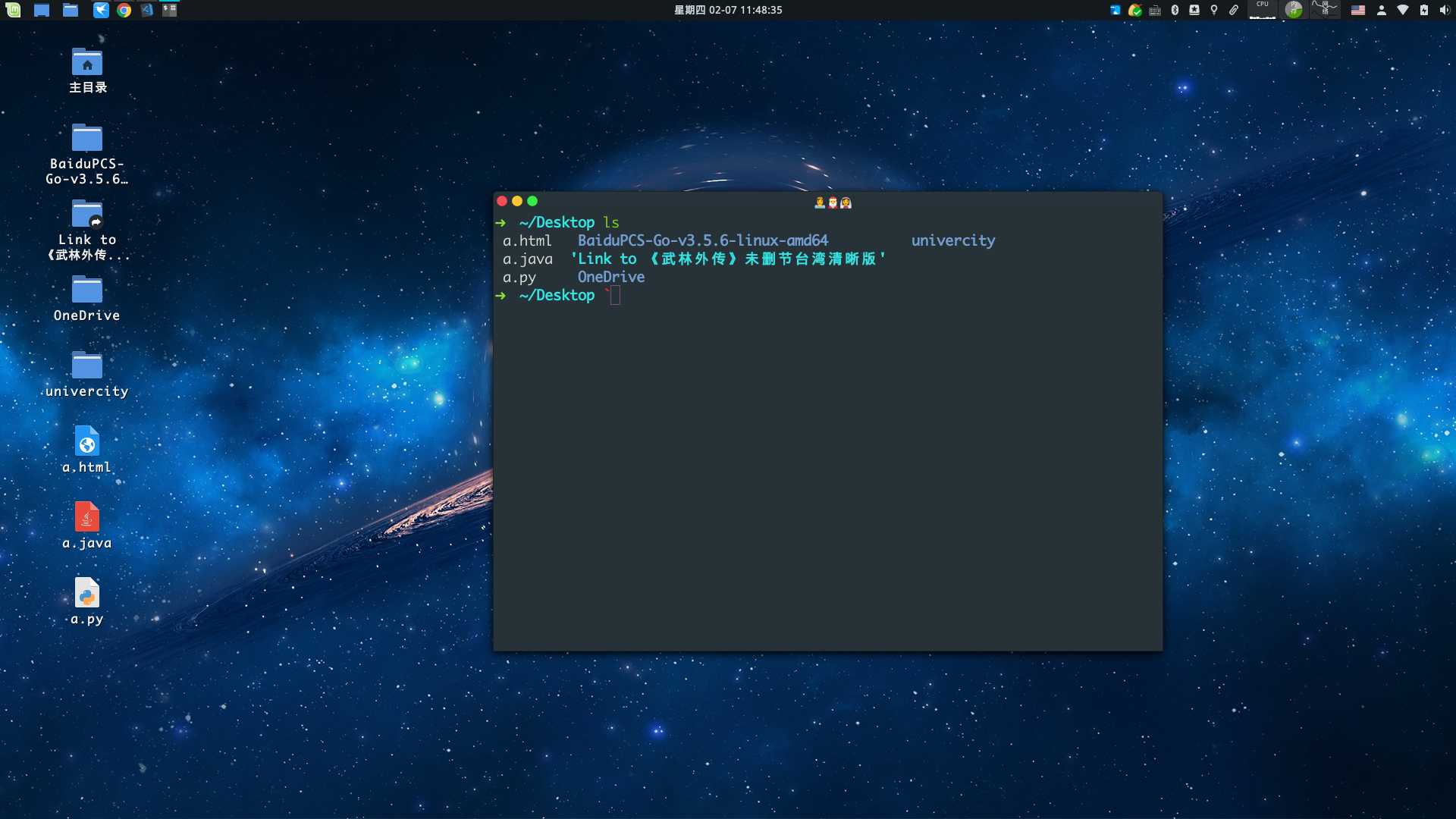Toggle Bluetooth from the system tray
The width and height of the screenshot is (1456, 819).
(x=1175, y=11)
